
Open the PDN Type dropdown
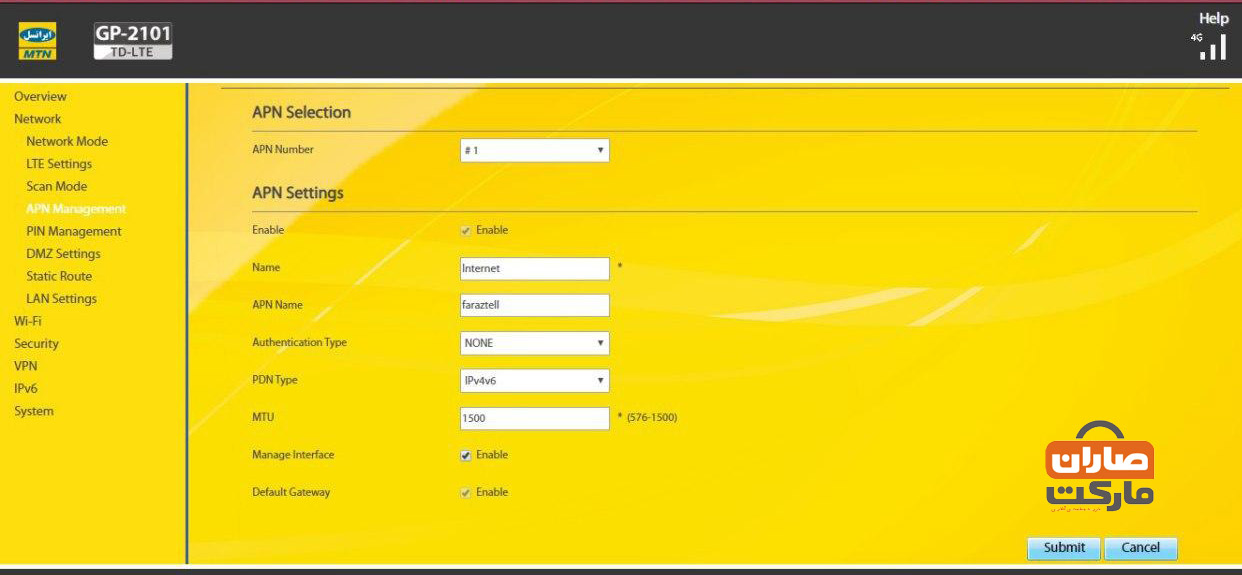pos(534,380)
